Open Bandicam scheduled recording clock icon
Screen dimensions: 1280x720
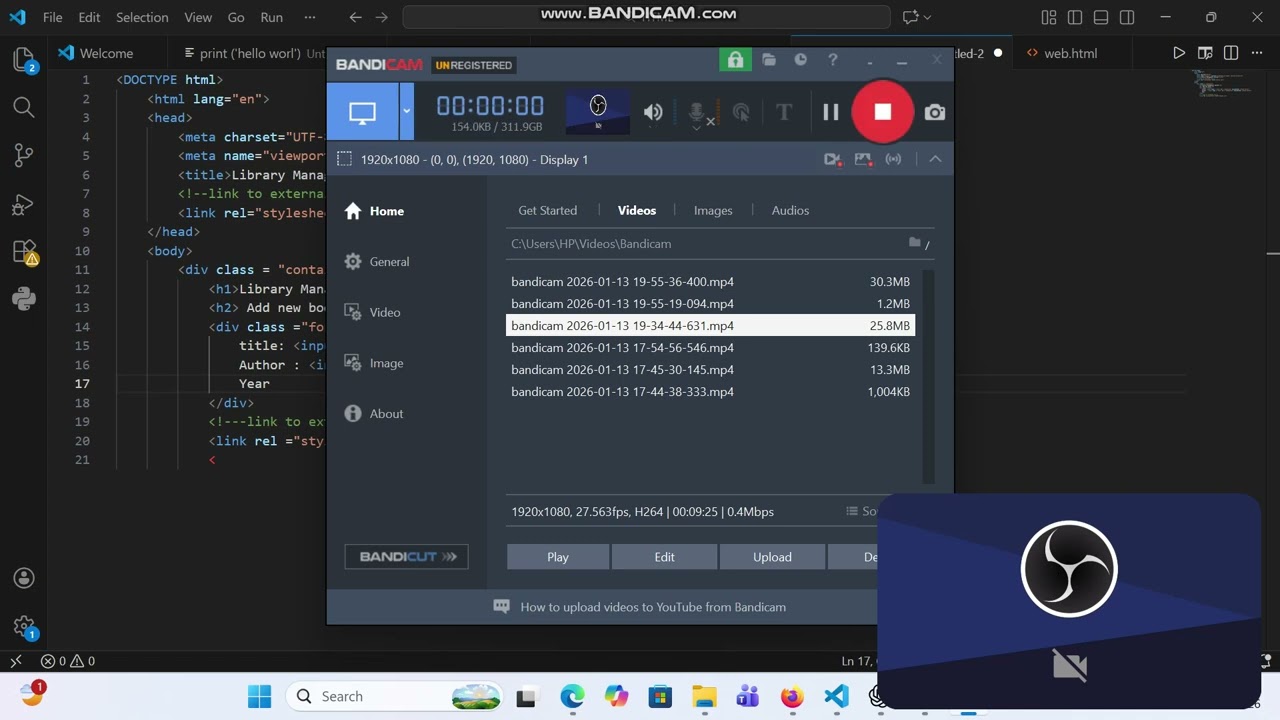coord(800,60)
